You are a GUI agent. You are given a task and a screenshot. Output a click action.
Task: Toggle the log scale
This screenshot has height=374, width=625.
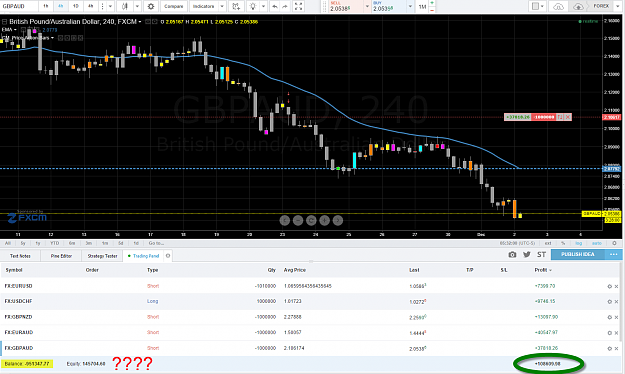pyautogui.click(x=578, y=243)
